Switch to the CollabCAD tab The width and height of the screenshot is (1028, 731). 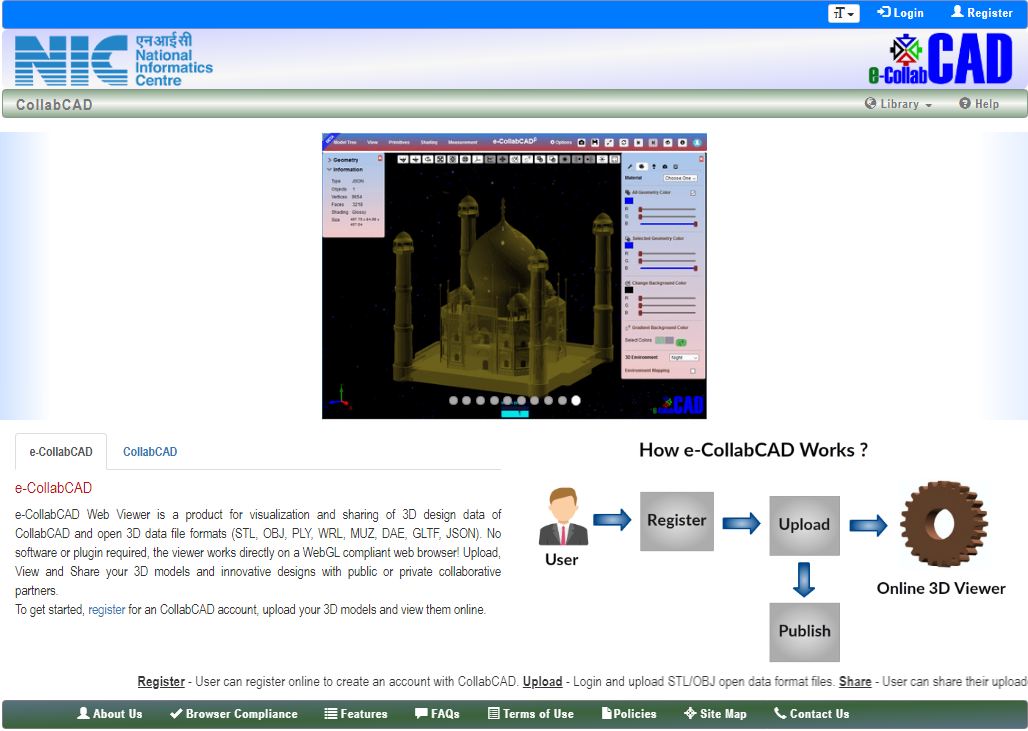[x=150, y=452]
